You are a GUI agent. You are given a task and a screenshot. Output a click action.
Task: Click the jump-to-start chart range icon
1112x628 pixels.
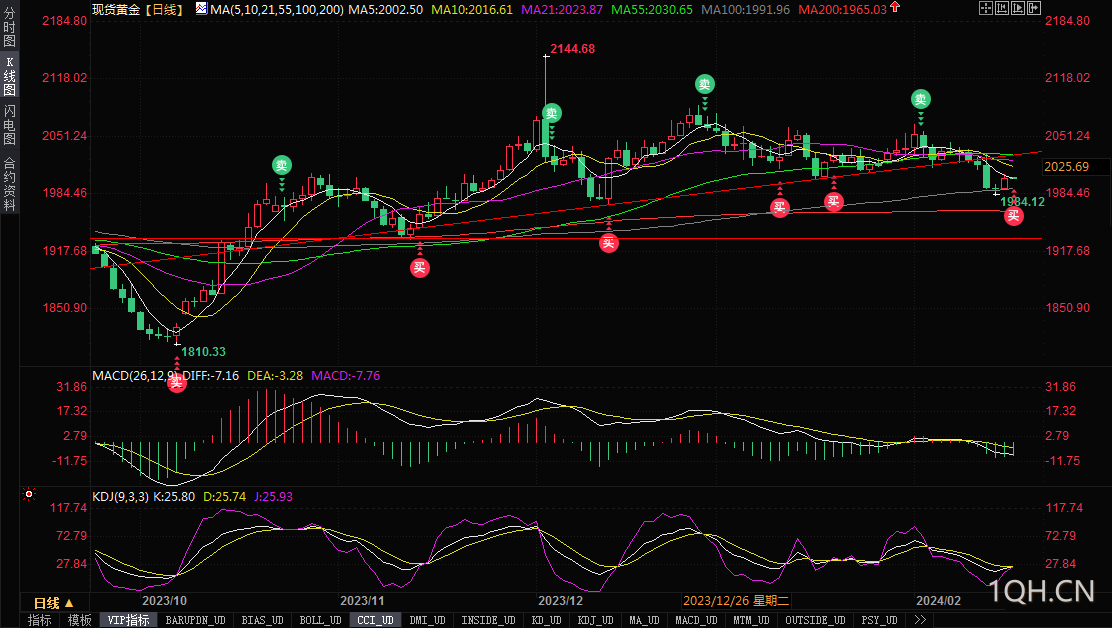click(1002, 9)
